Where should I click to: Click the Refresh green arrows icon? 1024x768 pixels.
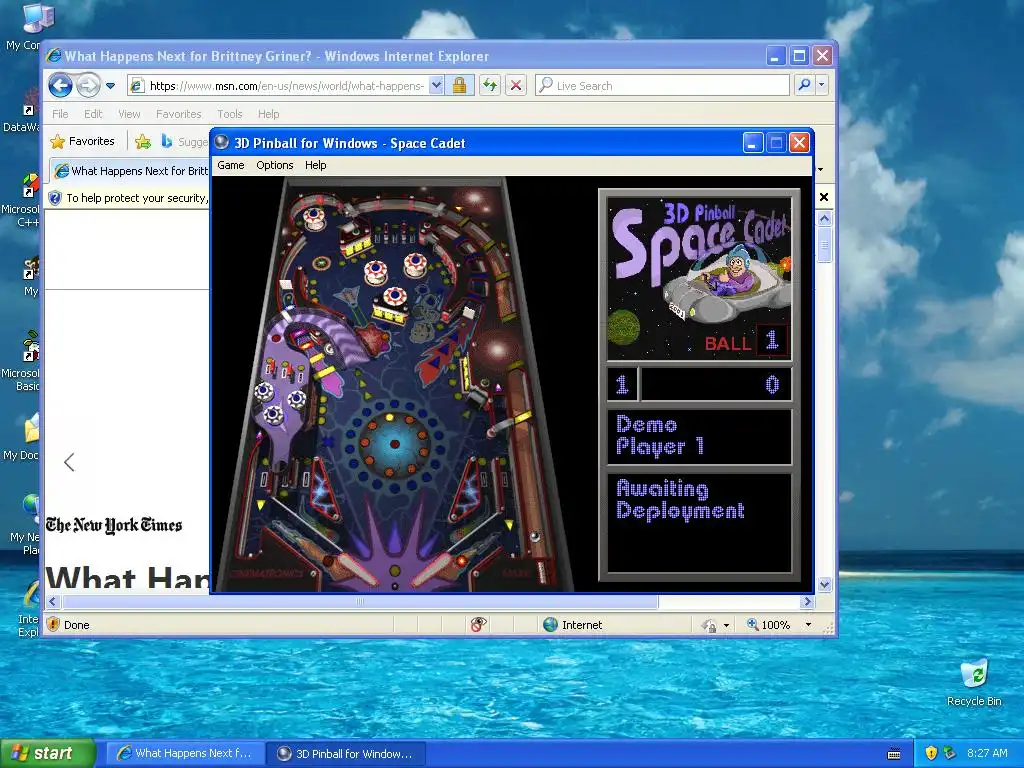point(490,86)
